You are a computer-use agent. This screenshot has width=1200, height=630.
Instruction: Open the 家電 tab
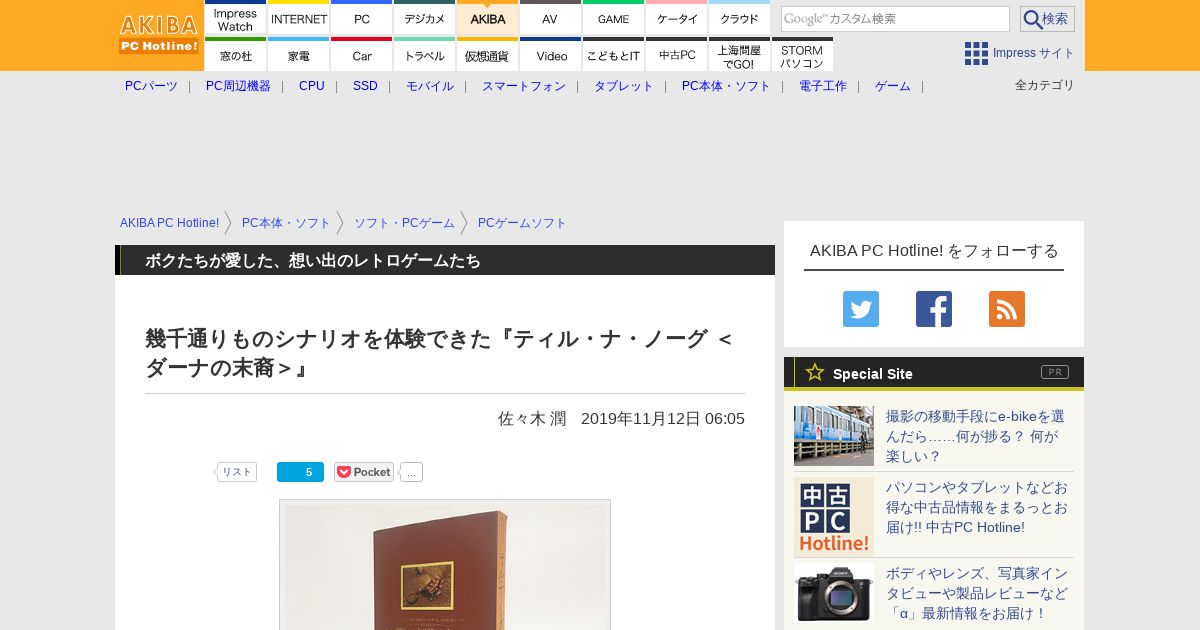click(299, 55)
